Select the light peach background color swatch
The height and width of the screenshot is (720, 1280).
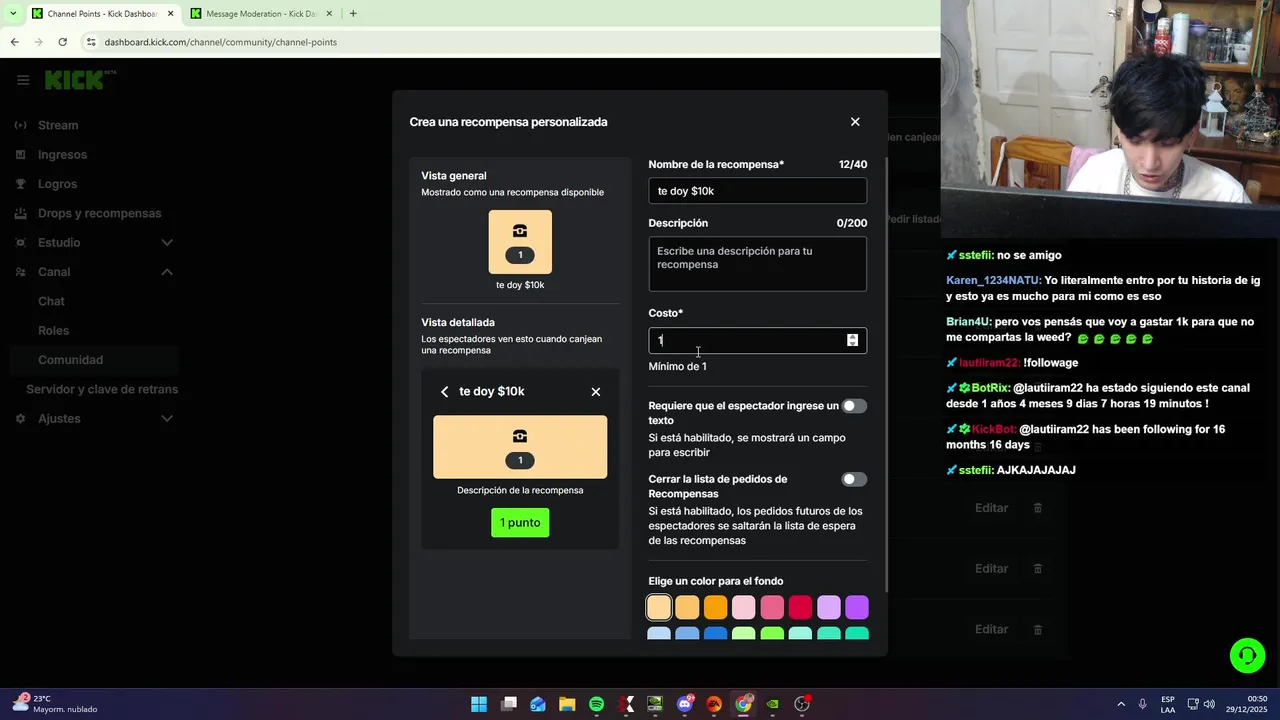(659, 607)
